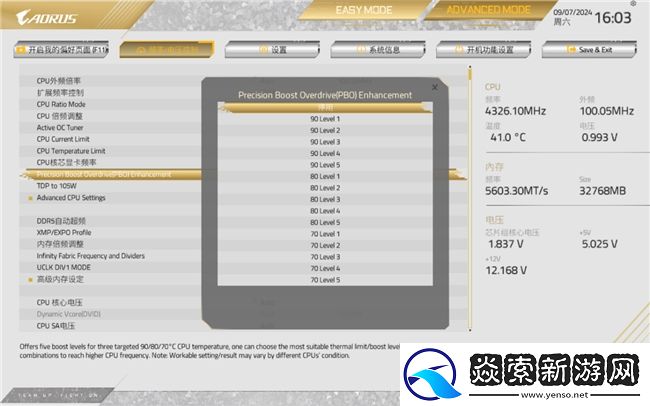Click the CPU Temperature Limit row
Viewport: 650px width, 406px height.
tap(71, 150)
